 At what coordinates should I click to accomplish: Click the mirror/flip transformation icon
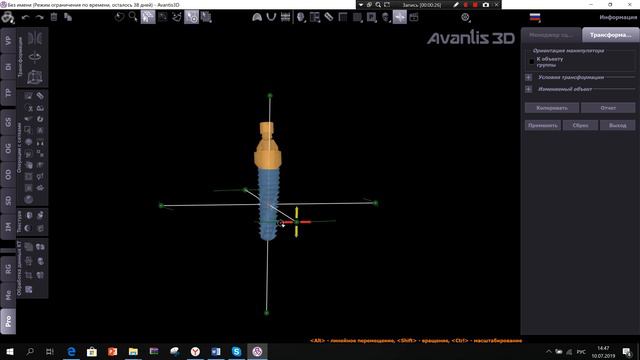point(35,38)
